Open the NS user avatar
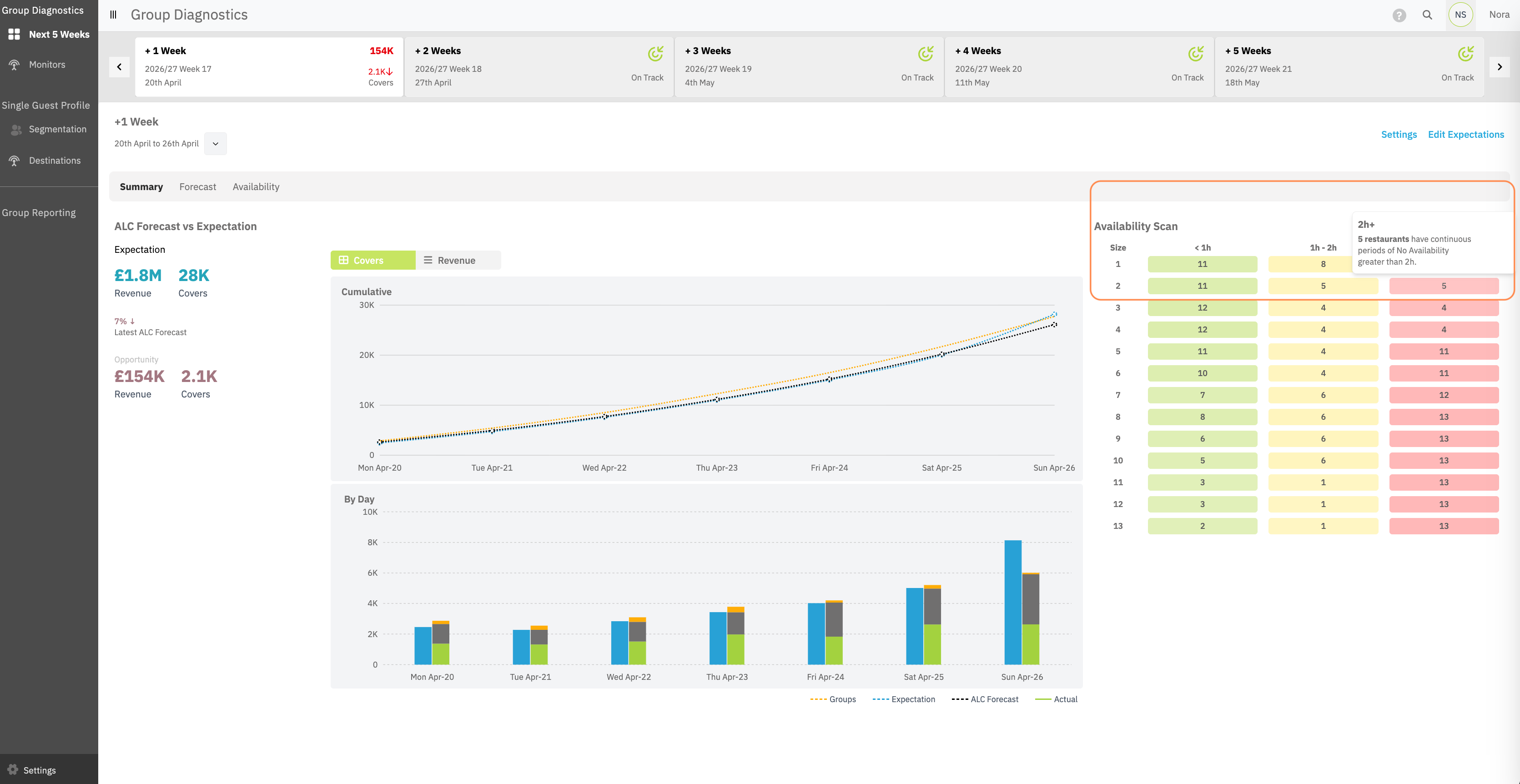Image resolution: width=1520 pixels, height=784 pixels. (x=1460, y=15)
